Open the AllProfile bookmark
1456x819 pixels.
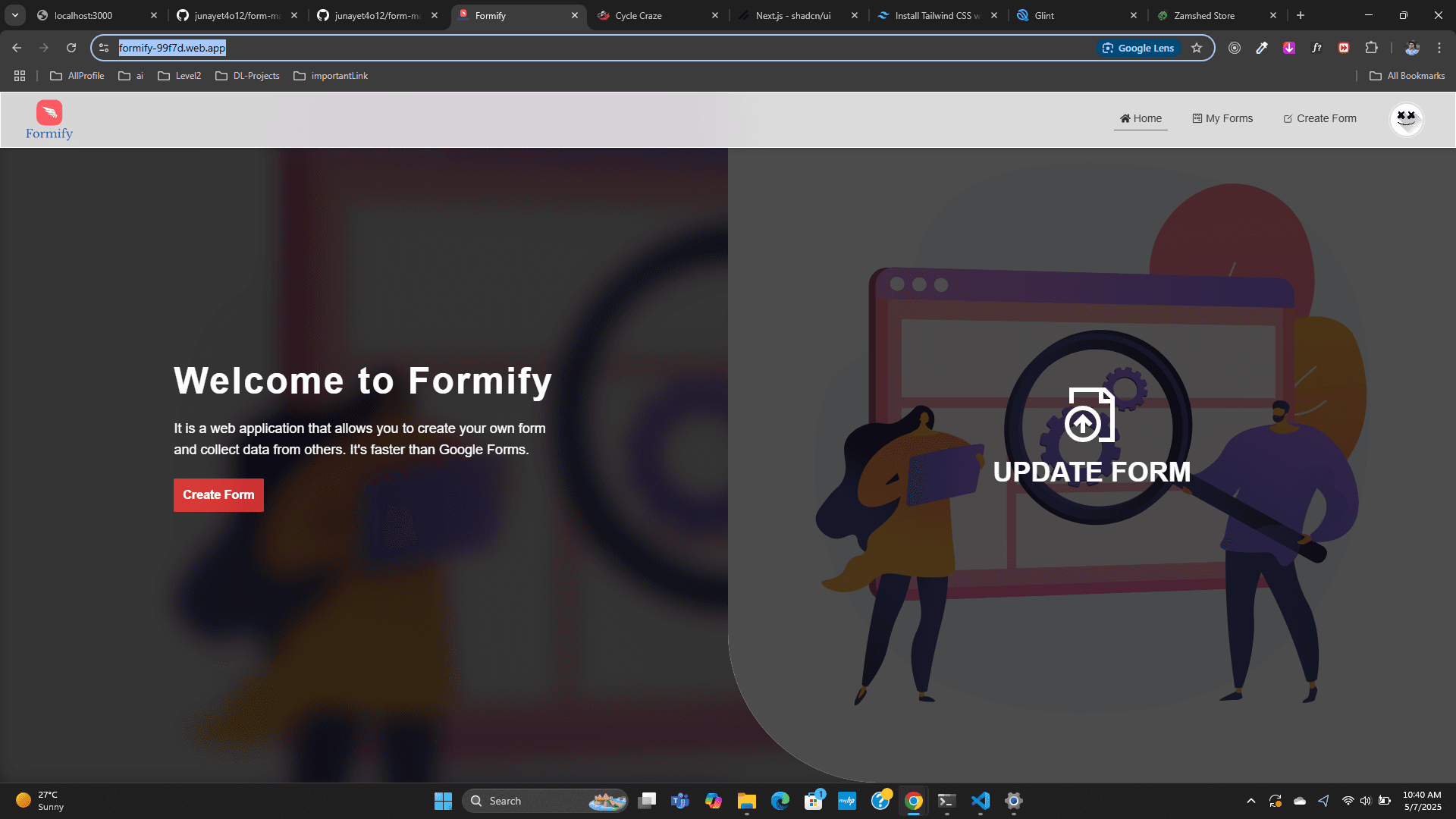(x=77, y=76)
